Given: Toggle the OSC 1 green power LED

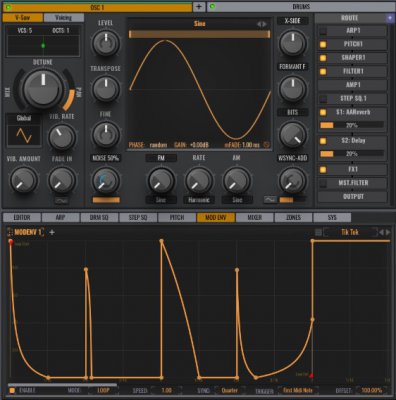Looking at the screenshot, I should coord(8,7).
